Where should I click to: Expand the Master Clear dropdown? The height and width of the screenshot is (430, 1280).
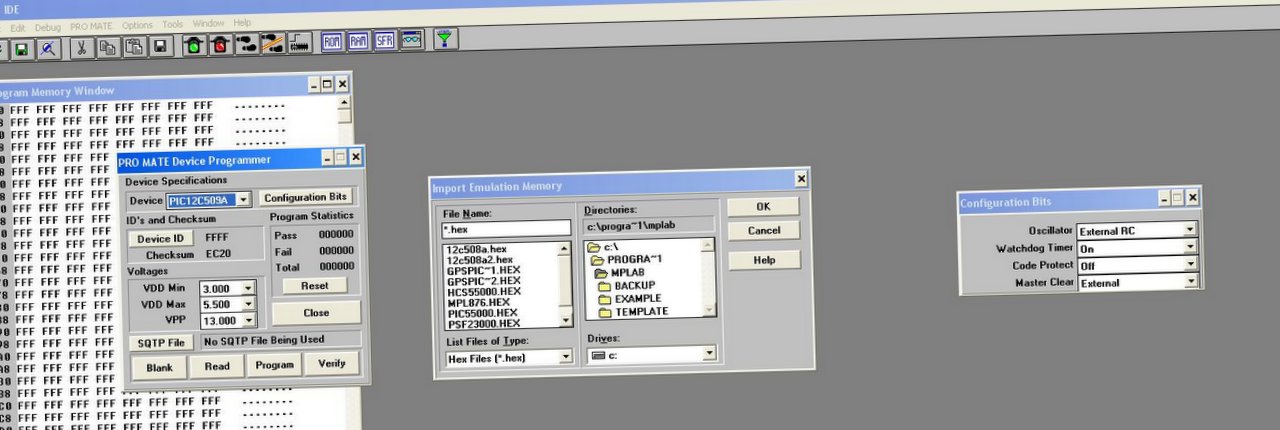point(1190,282)
